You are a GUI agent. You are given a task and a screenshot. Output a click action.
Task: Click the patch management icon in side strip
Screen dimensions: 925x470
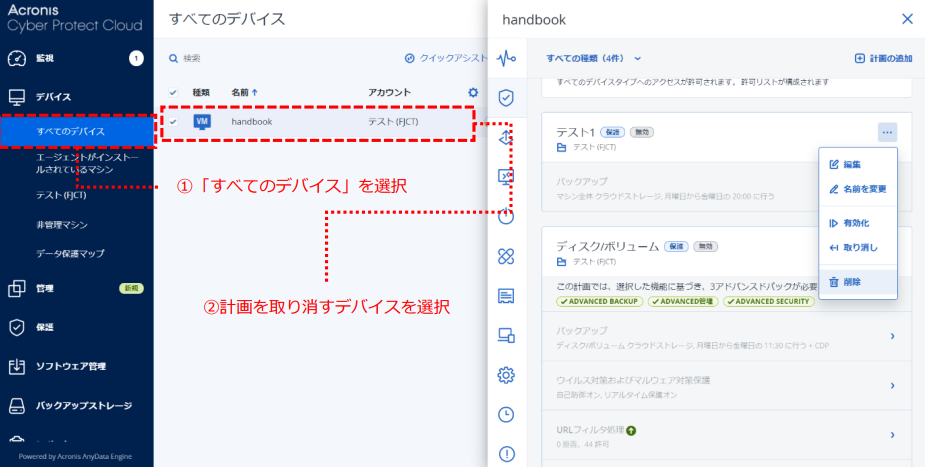(x=506, y=257)
